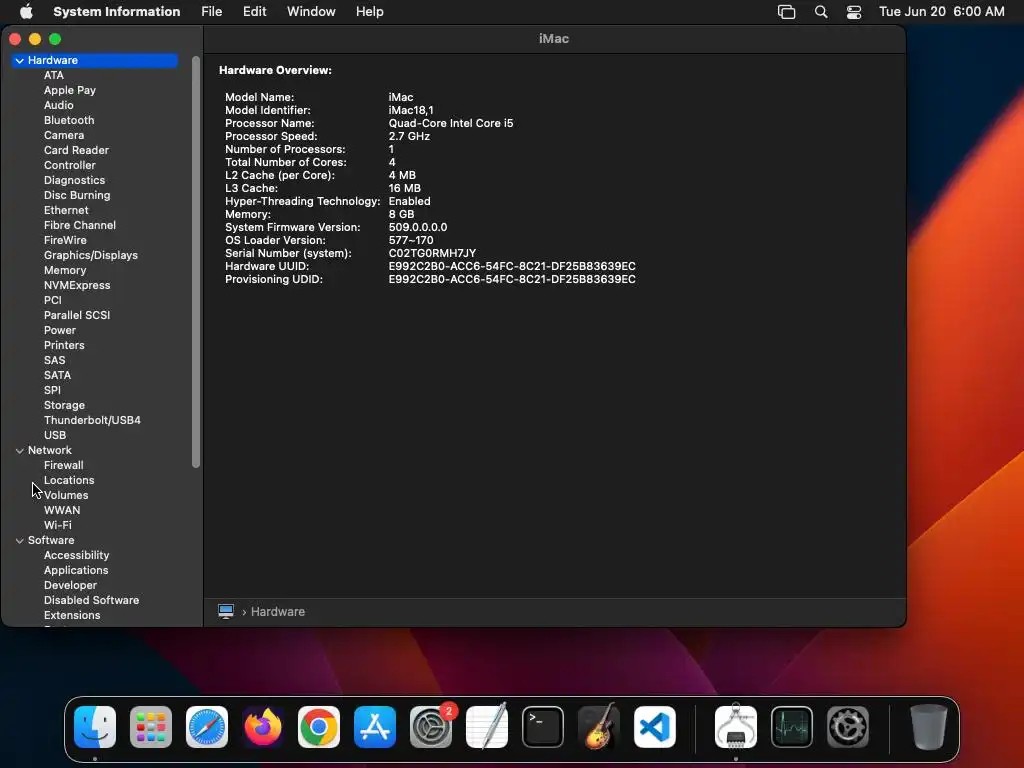Select Audio in the sidebar

(x=59, y=105)
